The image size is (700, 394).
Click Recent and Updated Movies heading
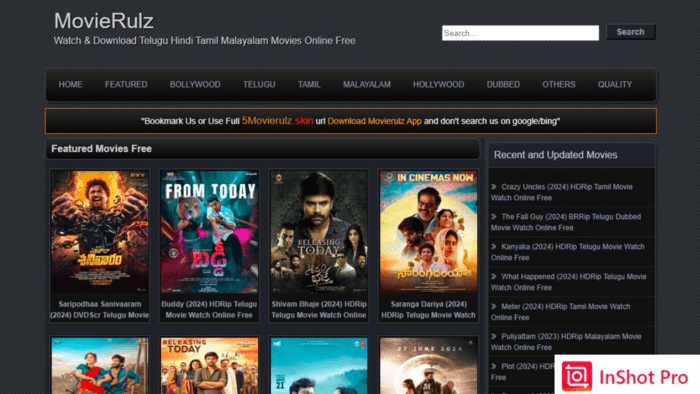555,155
